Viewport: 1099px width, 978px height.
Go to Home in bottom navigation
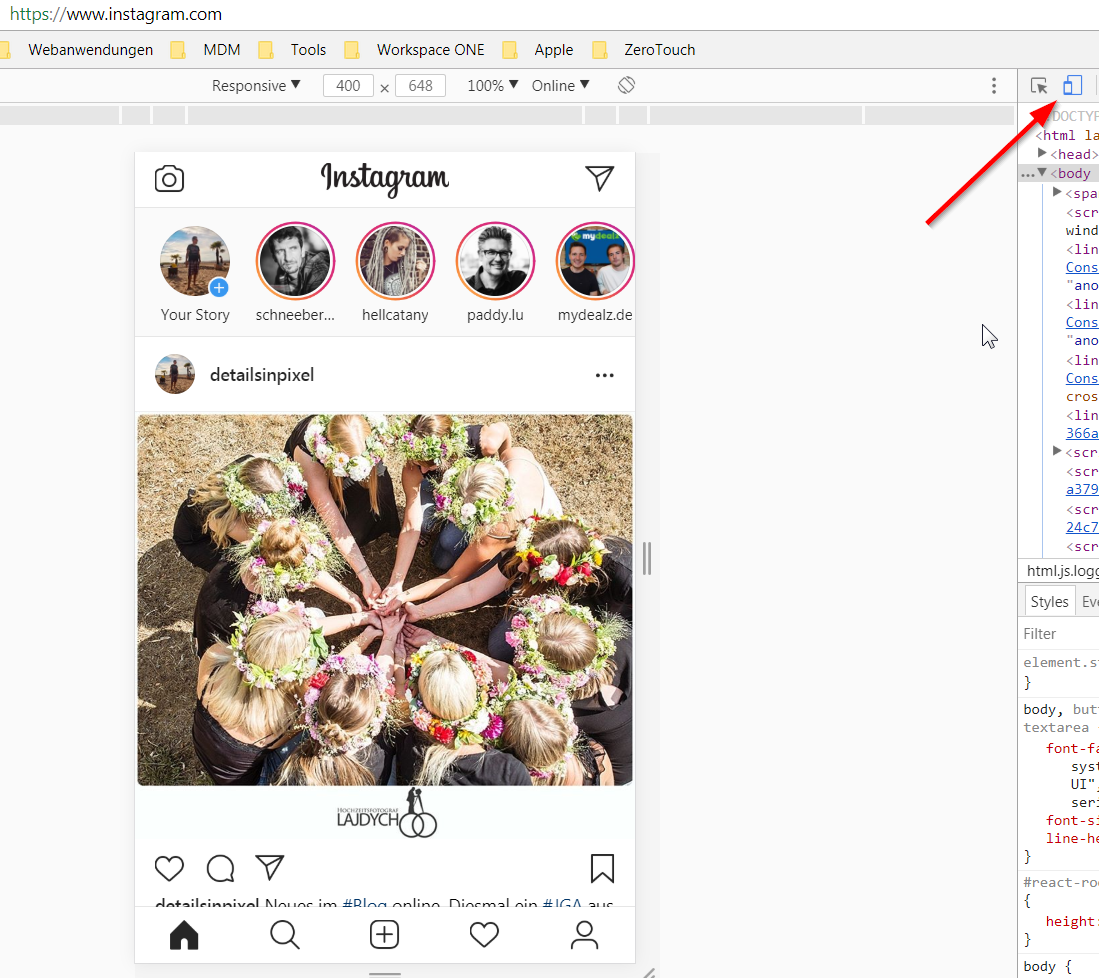click(x=184, y=935)
